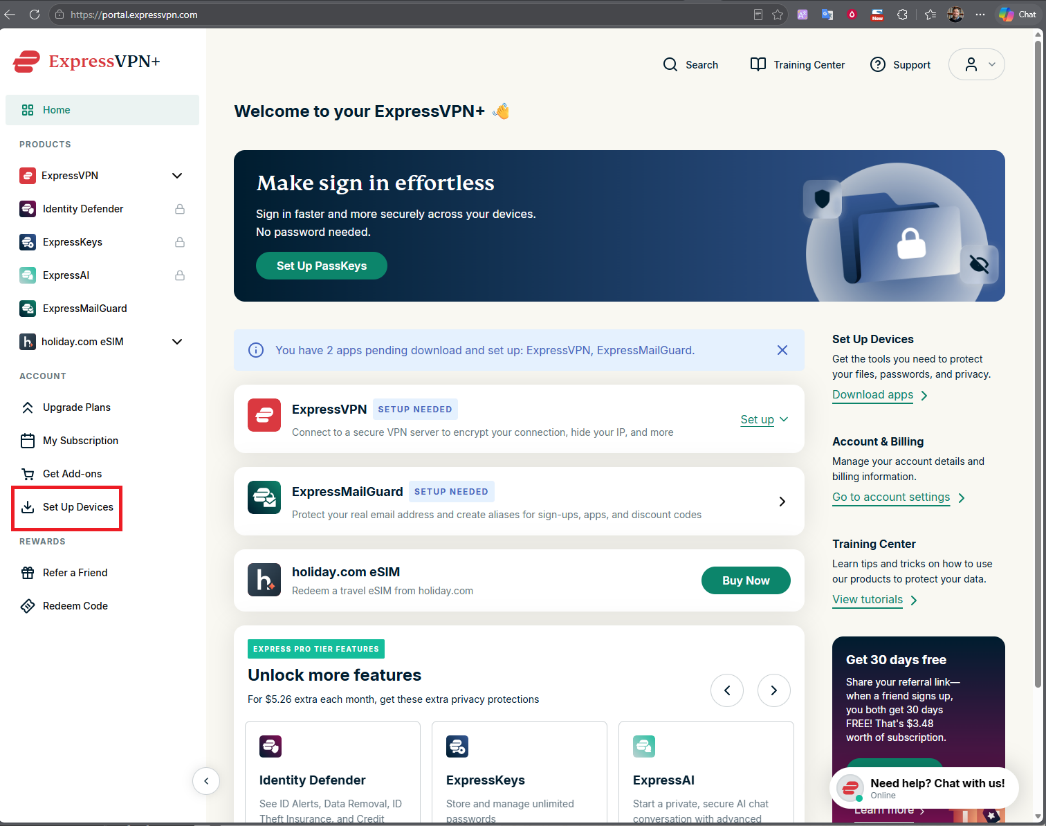The image size is (1046, 826).
Task: Select Get Add-ons in the sidebar
Action: pos(61,474)
